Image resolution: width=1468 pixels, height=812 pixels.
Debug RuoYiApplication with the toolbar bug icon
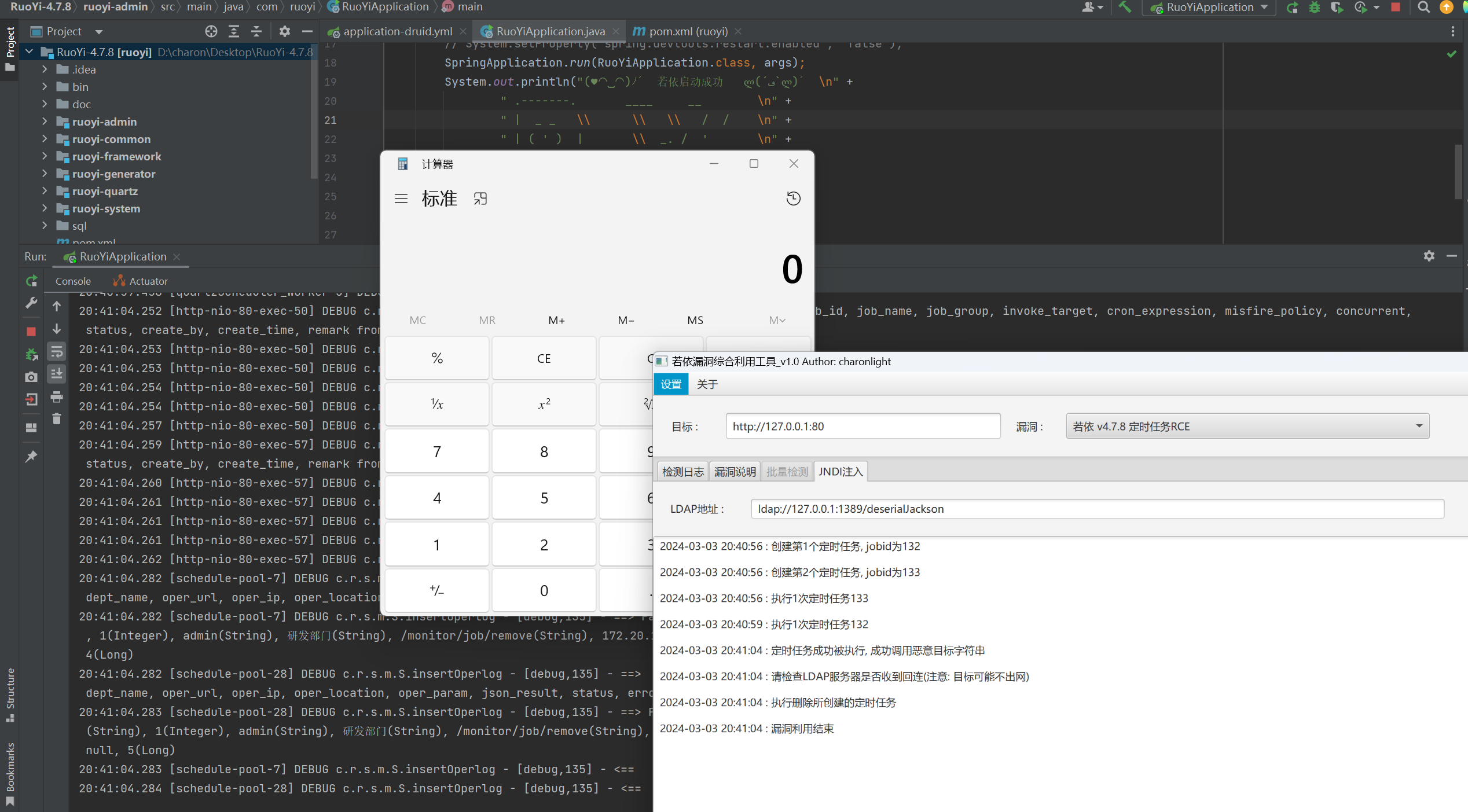click(x=1315, y=7)
